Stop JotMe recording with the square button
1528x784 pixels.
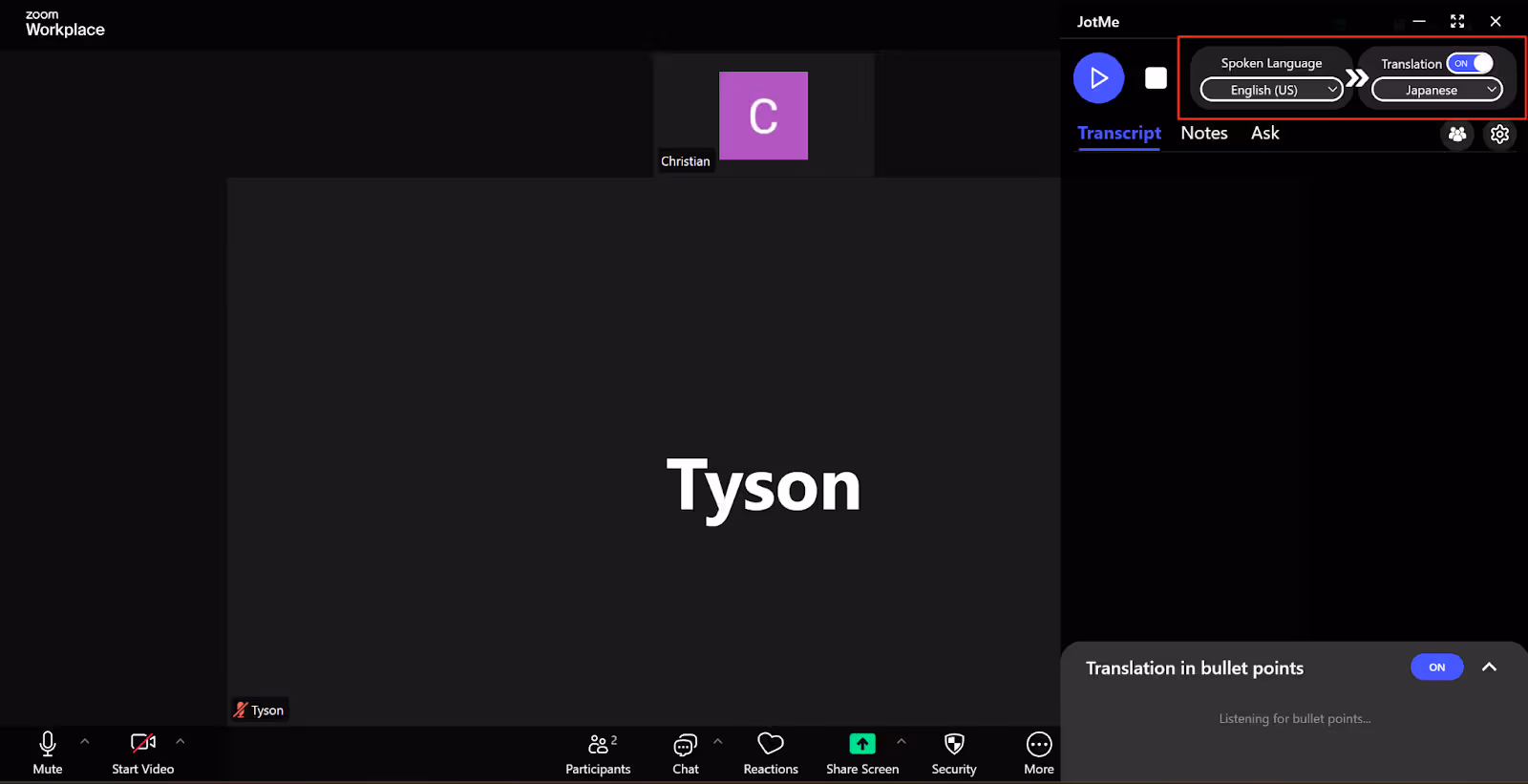(x=1156, y=77)
